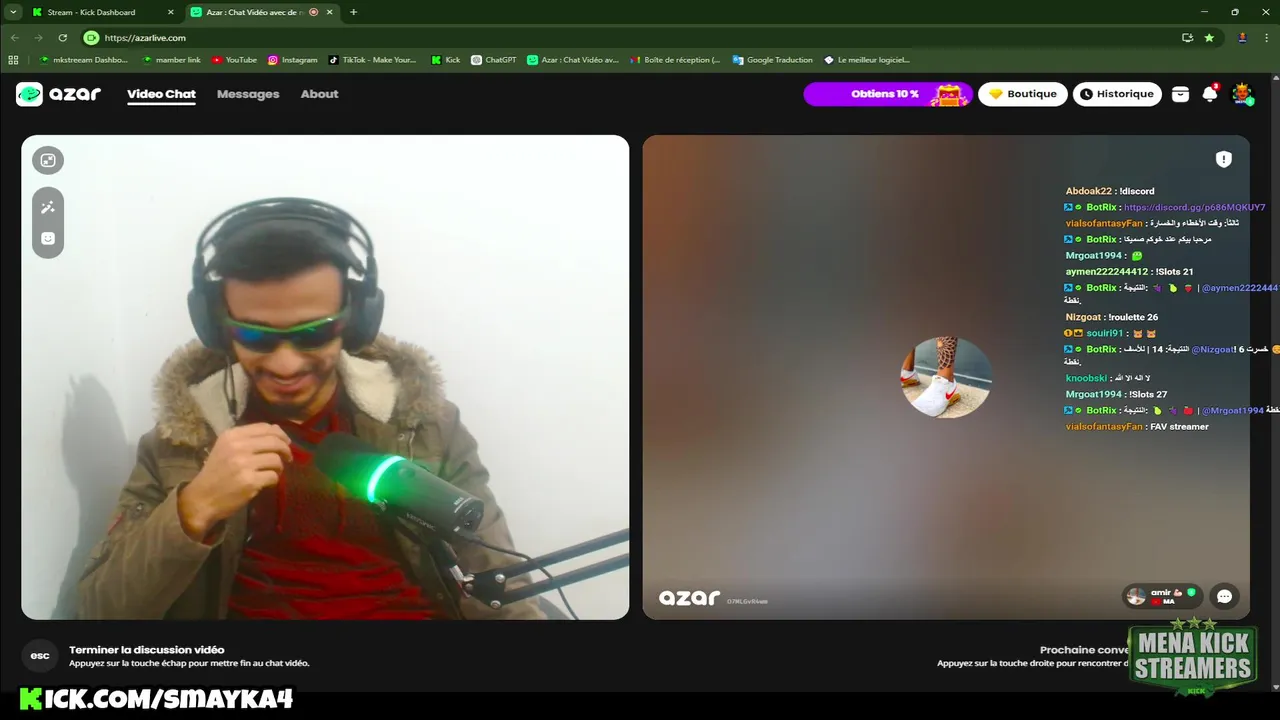This screenshot has height=720, width=1280.
Task: Open mkstream Dashboard bookmark
Action: (83, 60)
